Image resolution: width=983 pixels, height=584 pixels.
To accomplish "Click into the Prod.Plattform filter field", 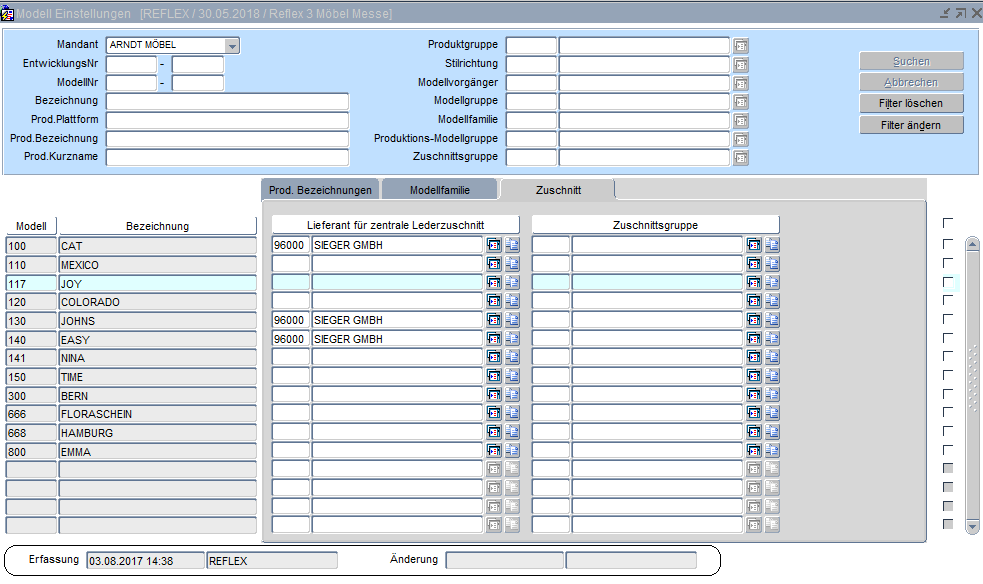I will click(x=227, y=120).
